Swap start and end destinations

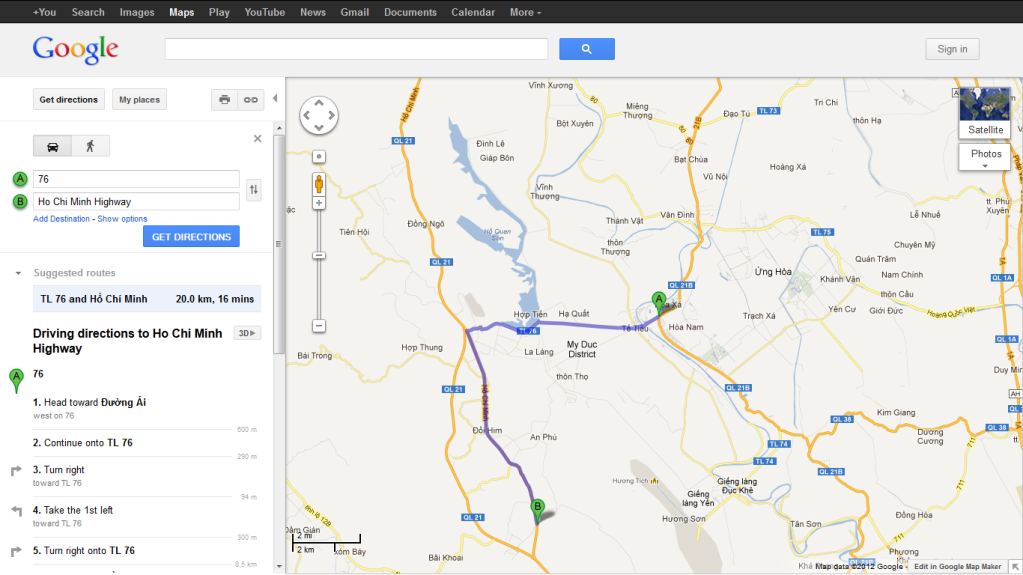click(254, 190)
